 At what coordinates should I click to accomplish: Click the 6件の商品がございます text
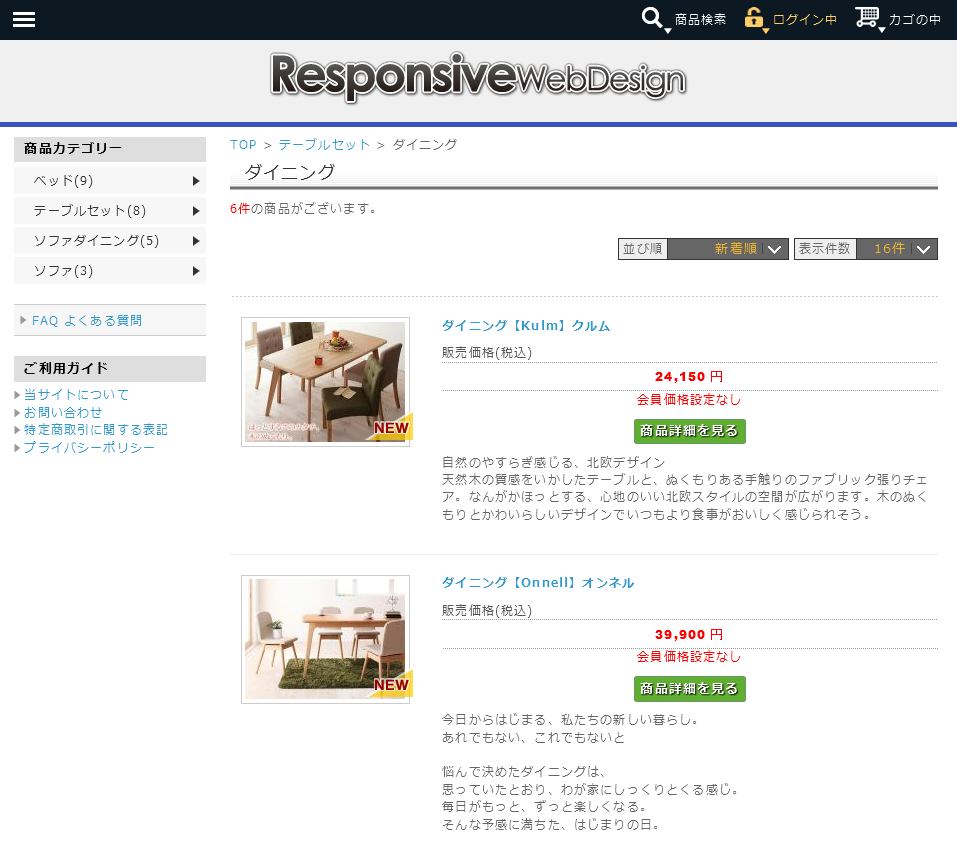pyautogui.click(x=303, y=209)
